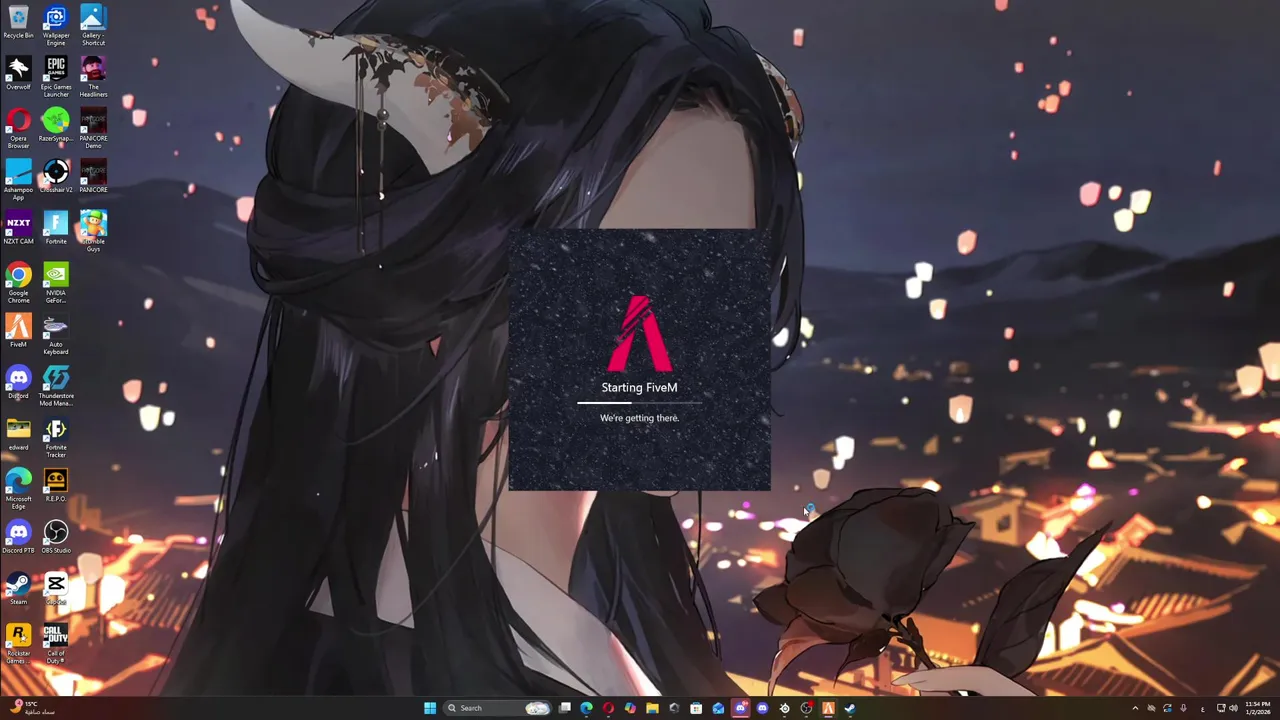
Task: Launch Epic Games Launcher desktop icon
Action: click(56, 77)
